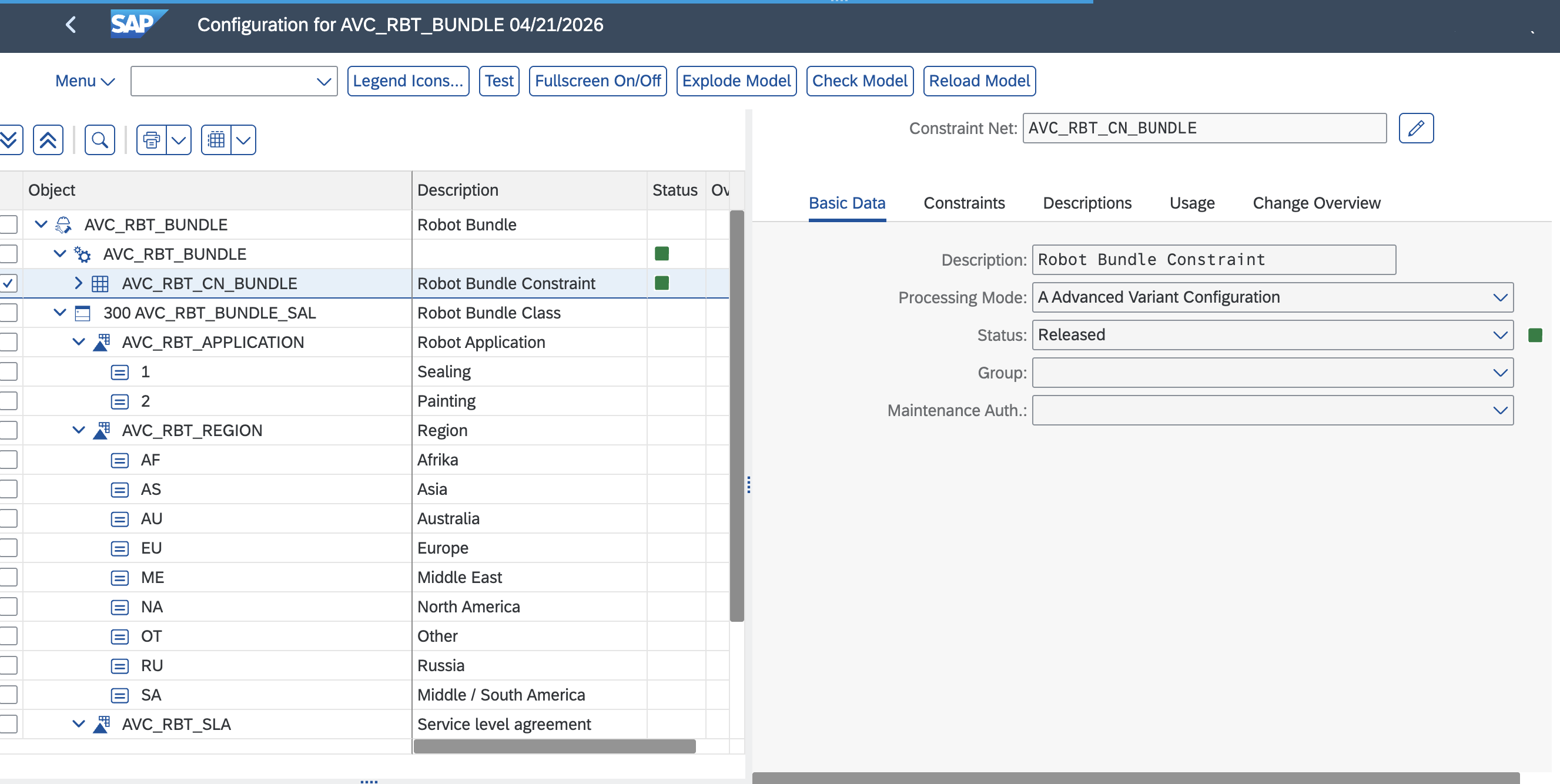Click the value icon of AF row

(120, 460)
